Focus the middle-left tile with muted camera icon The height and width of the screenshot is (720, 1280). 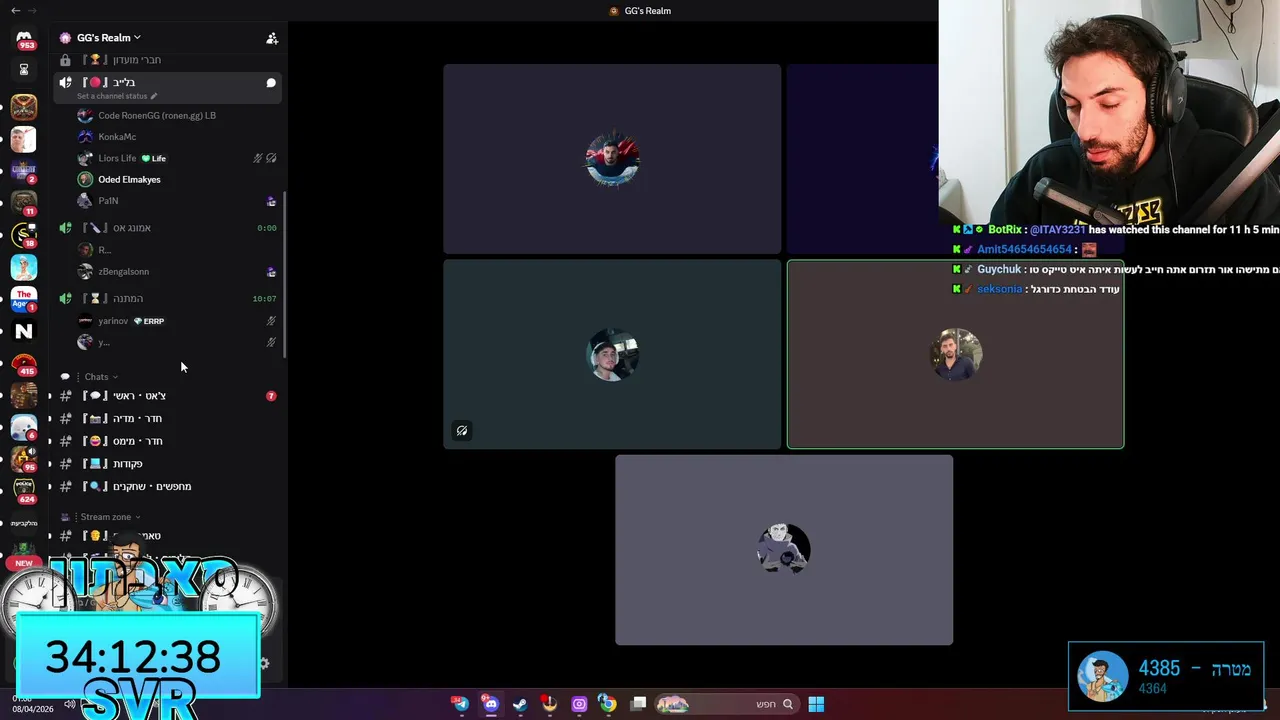click(612, 354)
